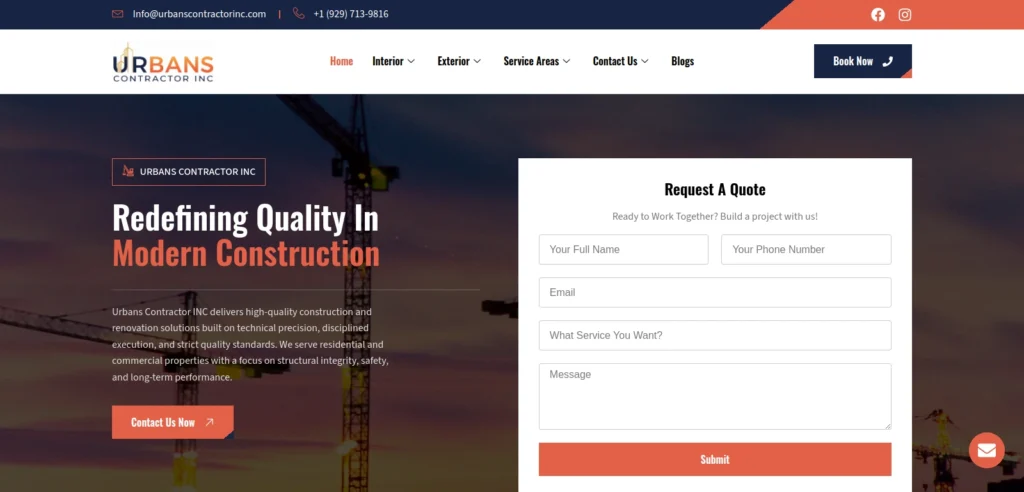Focus the Email field

click(714, 292)
